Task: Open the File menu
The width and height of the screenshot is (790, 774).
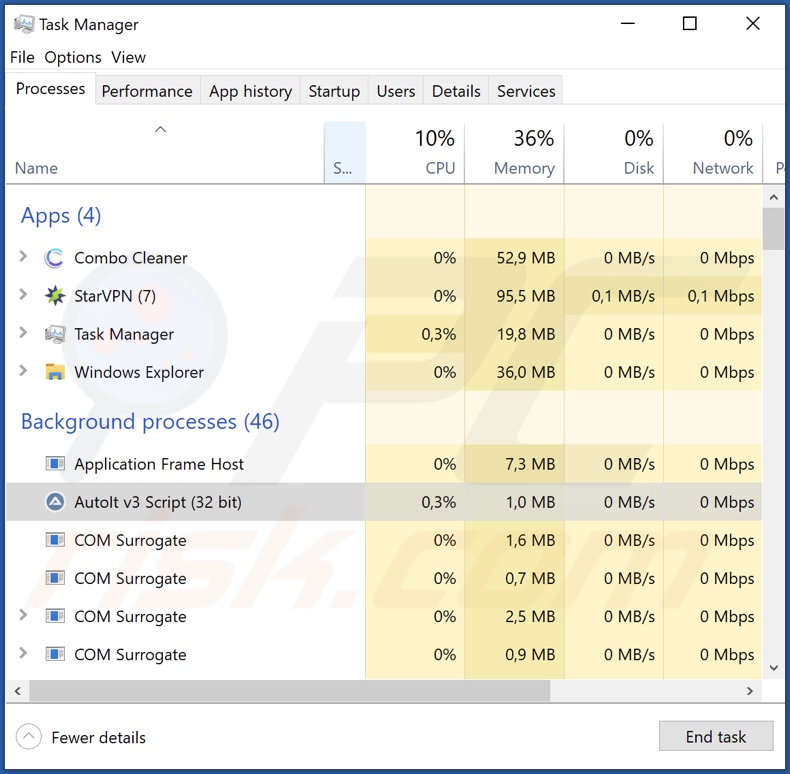Action: click(22, 57)
